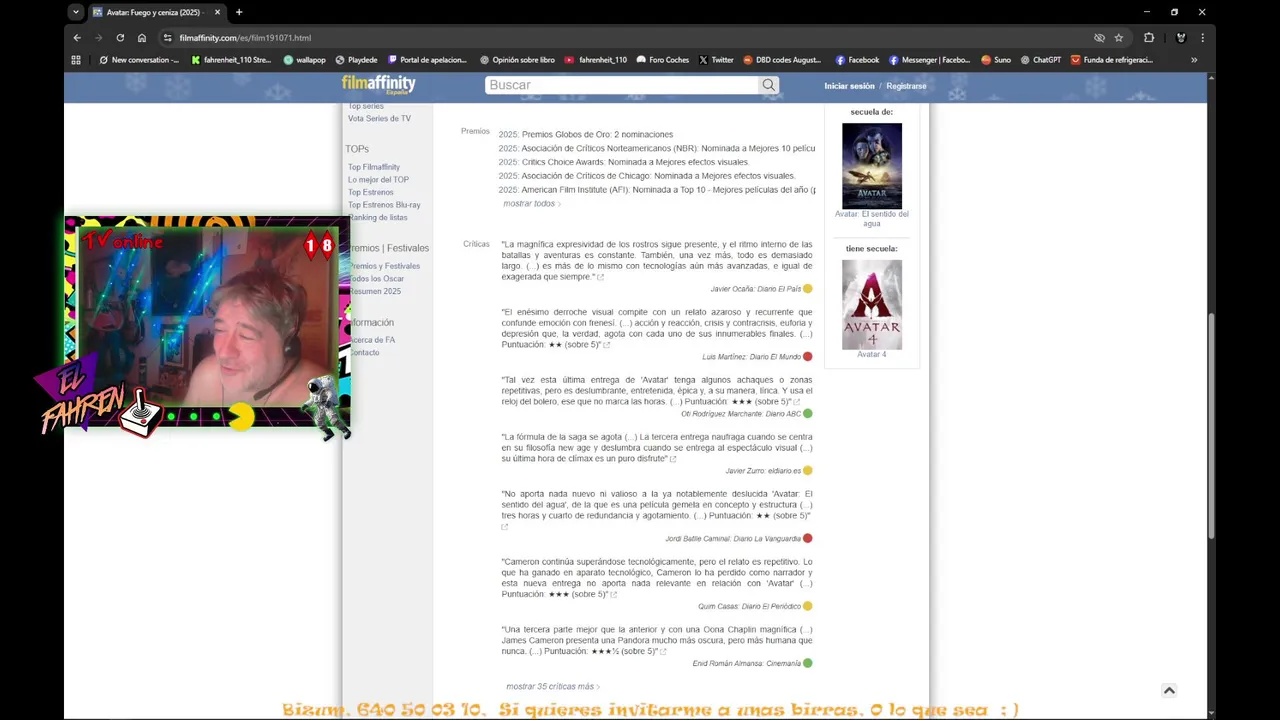Screen dimensions: 1280x720
Task: Click Iniciar sesión
Action: 849,86
